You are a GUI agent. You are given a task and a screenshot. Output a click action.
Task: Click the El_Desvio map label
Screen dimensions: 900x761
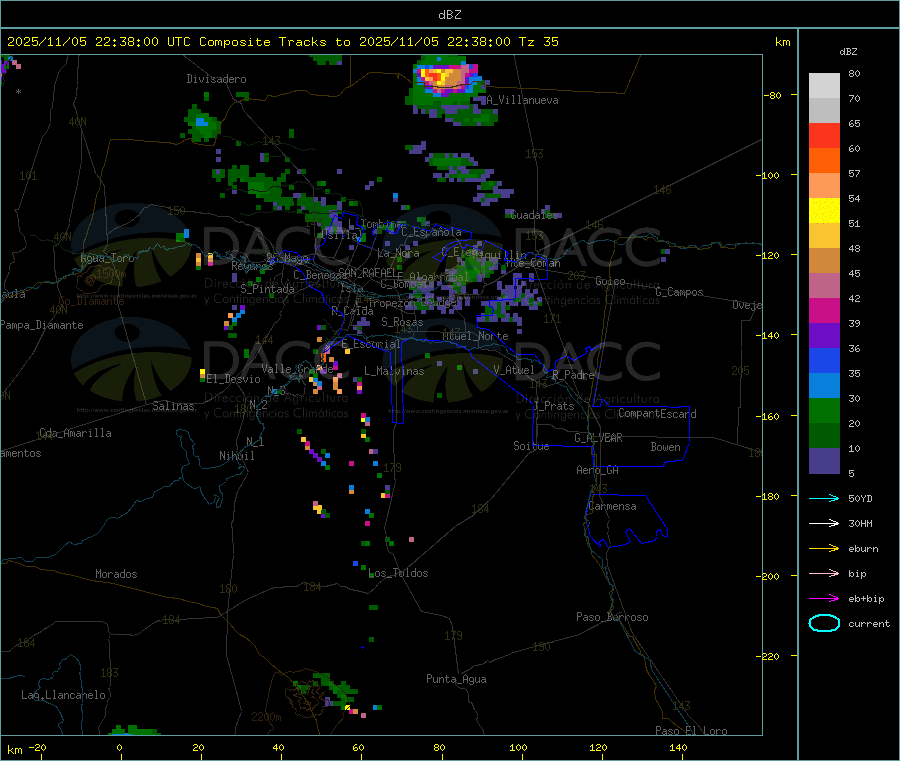(233, 379)
